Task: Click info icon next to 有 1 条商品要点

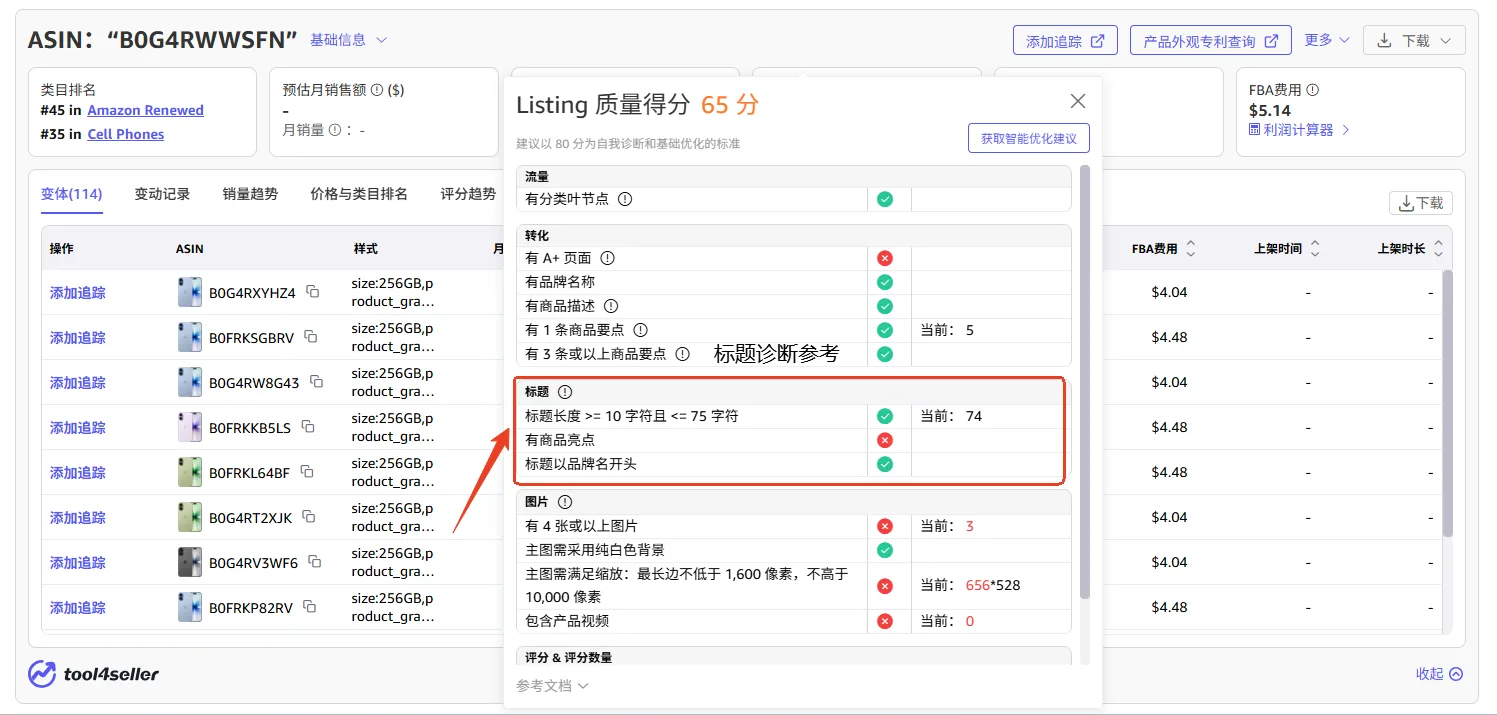Action: click(641, 330)
